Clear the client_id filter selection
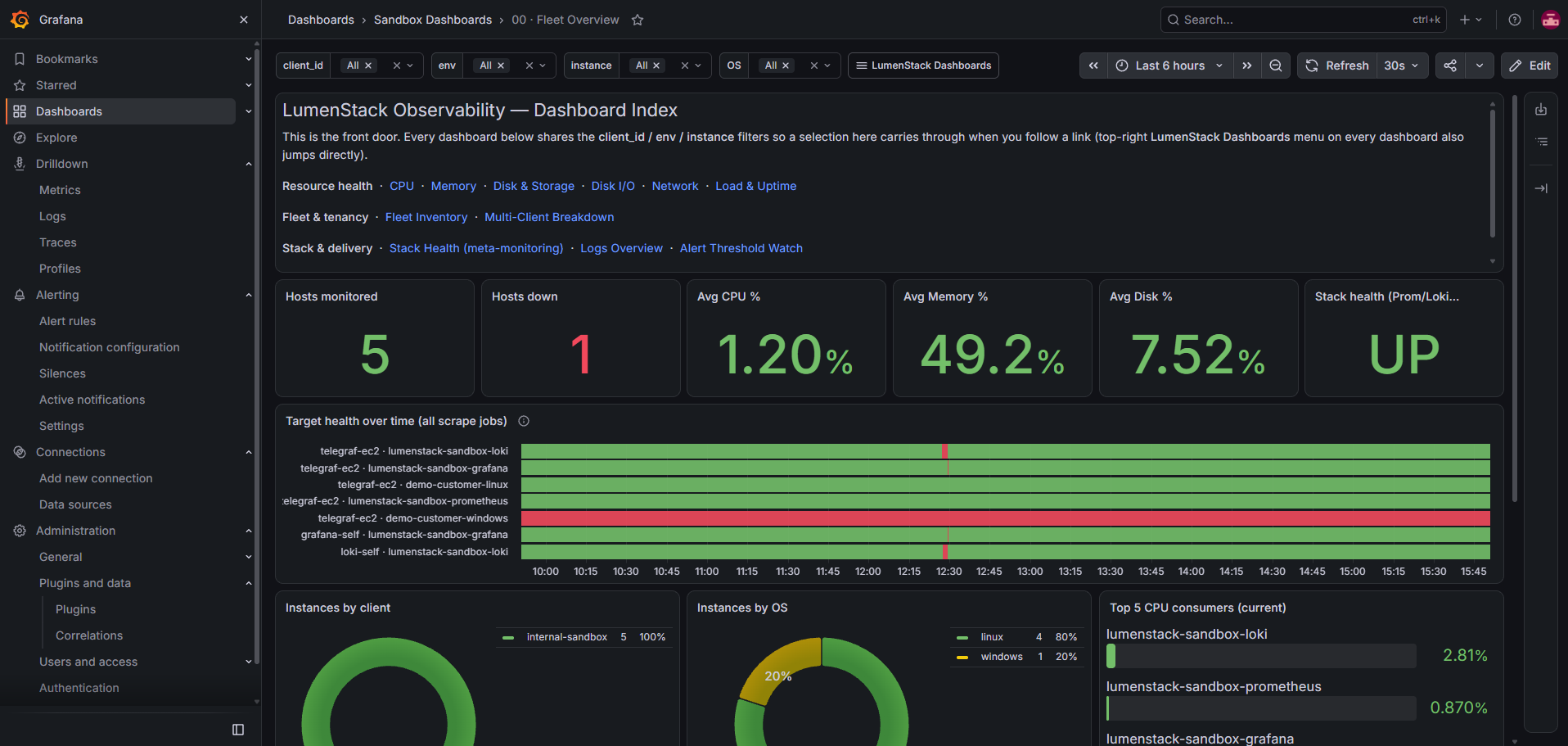 [397, 66]
